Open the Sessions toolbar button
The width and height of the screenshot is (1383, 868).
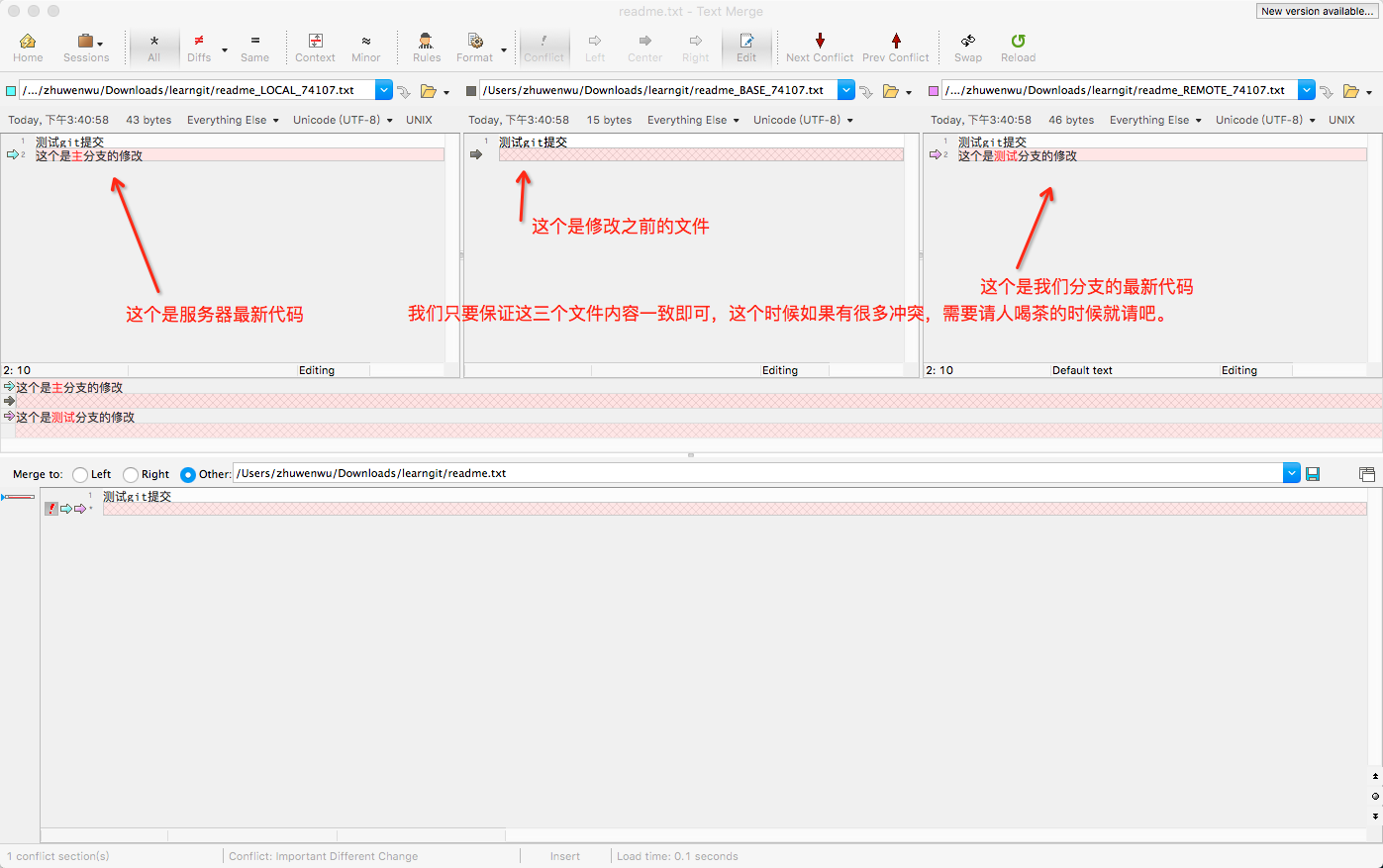tap(86, 47)
